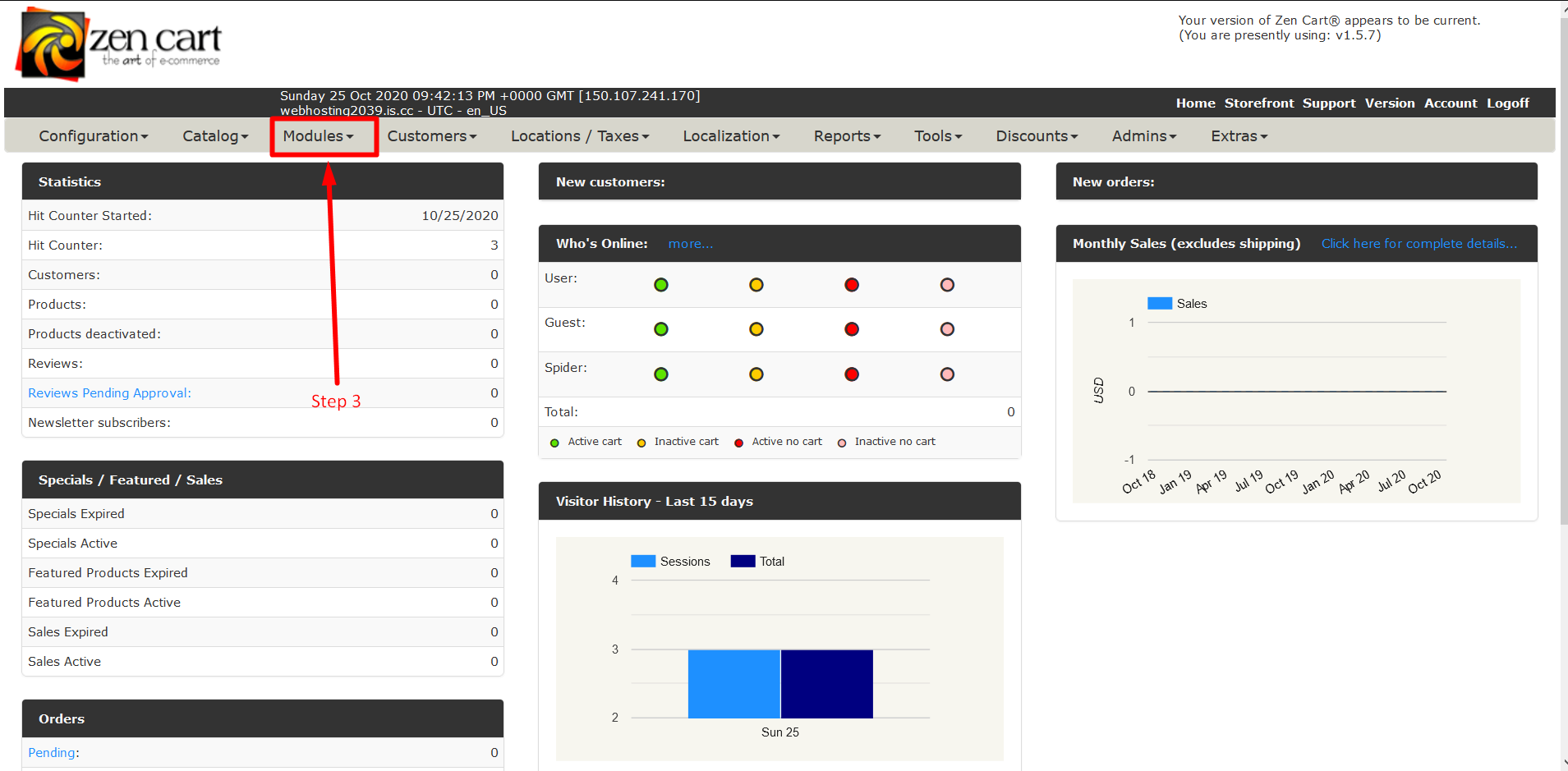Screen dimensions: 1568x771
Task: Open the Configuration dropdown menu
Action: click(x=94, y=136)
